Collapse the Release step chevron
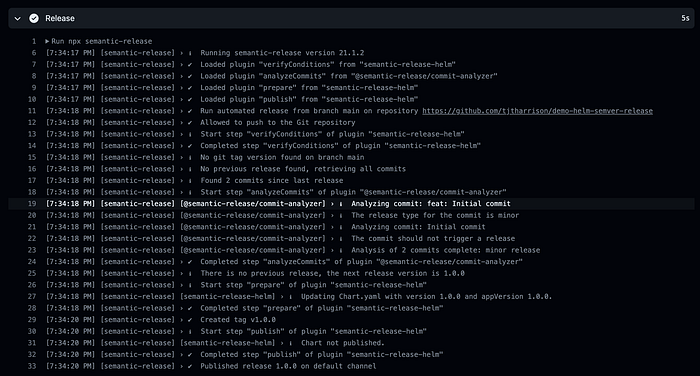Viewport: 700px width, 376px height. coord(17,19)
